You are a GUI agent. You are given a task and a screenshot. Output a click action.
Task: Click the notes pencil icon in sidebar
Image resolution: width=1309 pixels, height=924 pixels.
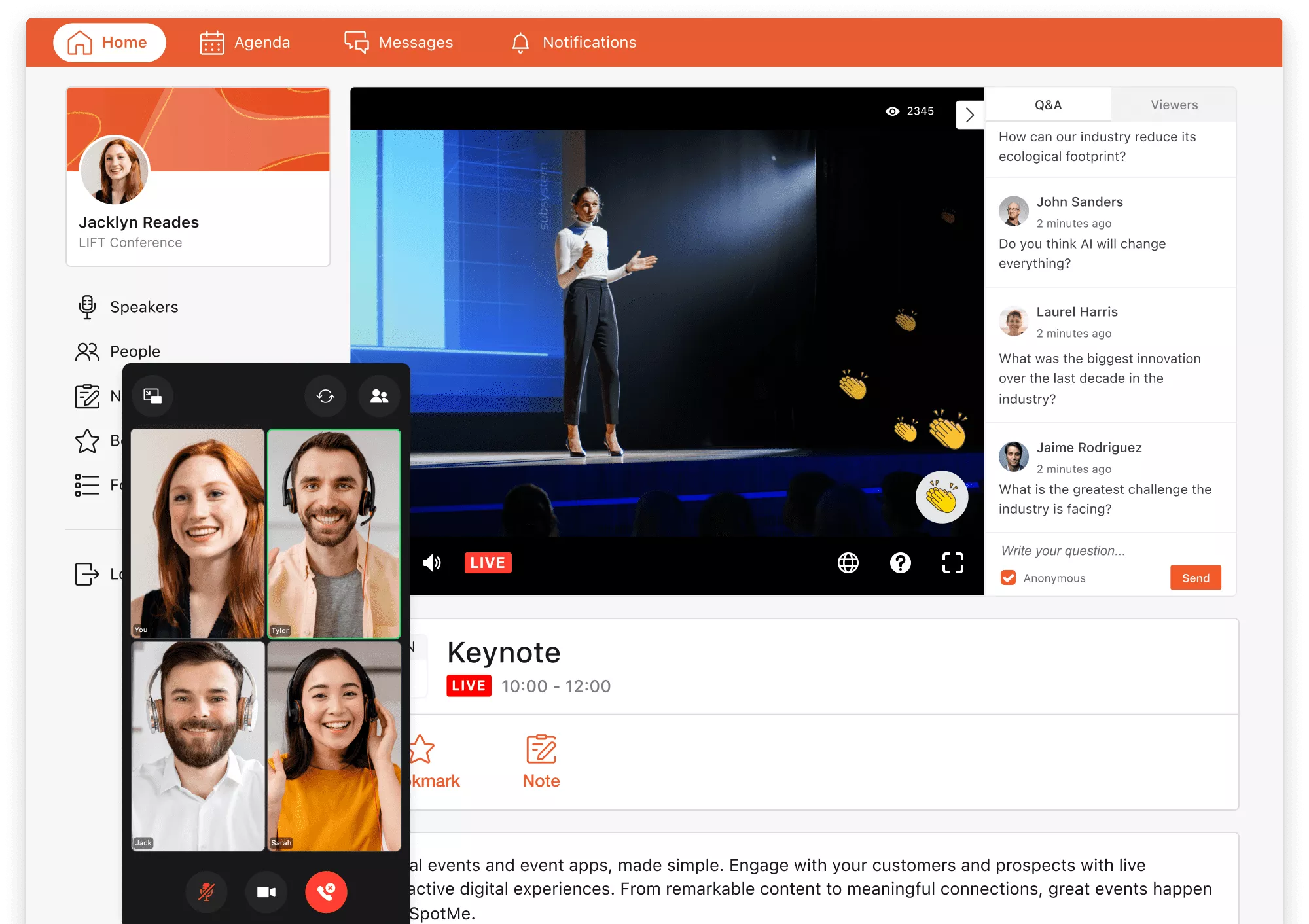(x=87, y=396)
